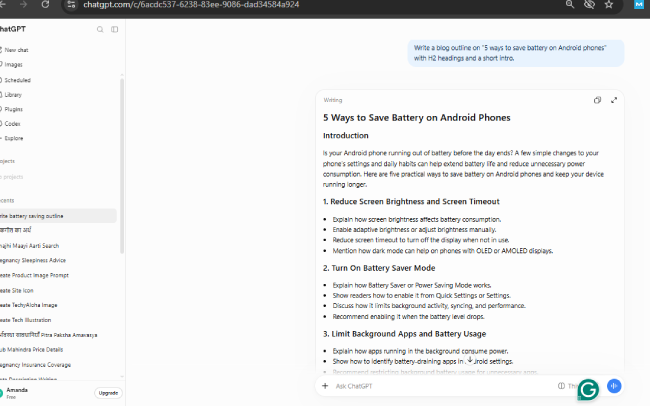
Task: Click bullet about enabling from Quick Settings
Action: tap(422, 296)
